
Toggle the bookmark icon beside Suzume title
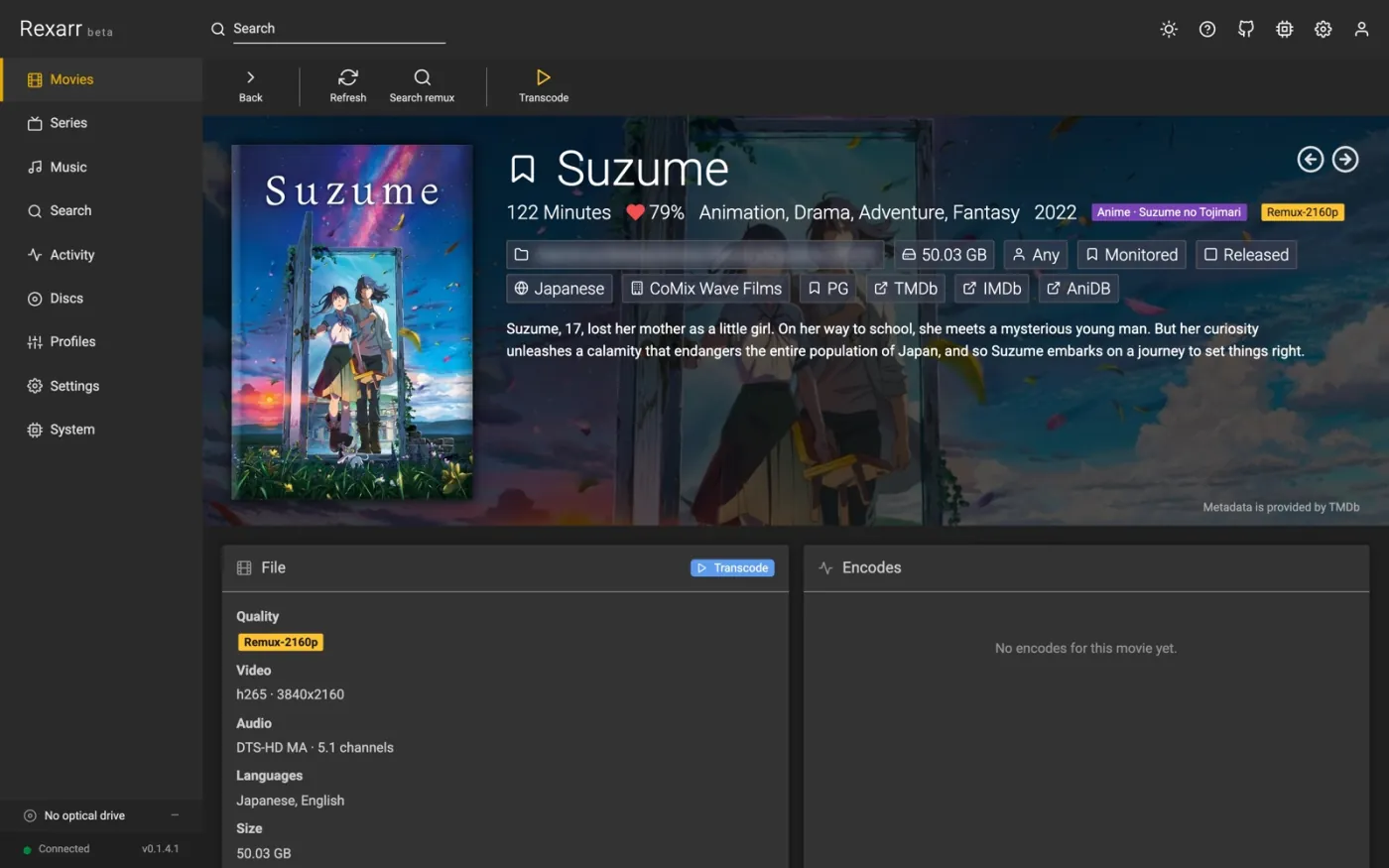tap(523, 169)
